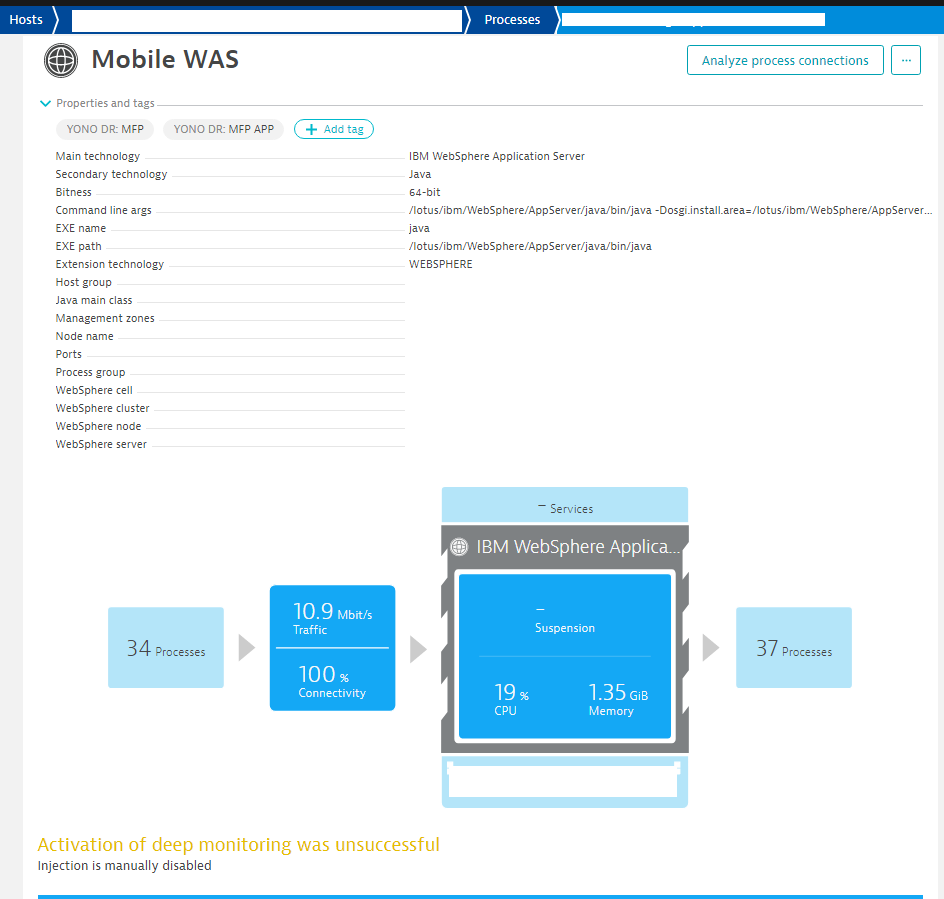Go to Hosts in the breadcrumb
The width and height of the screenshot is (944, 899).
pyautogui.click(x=27, y=19)
